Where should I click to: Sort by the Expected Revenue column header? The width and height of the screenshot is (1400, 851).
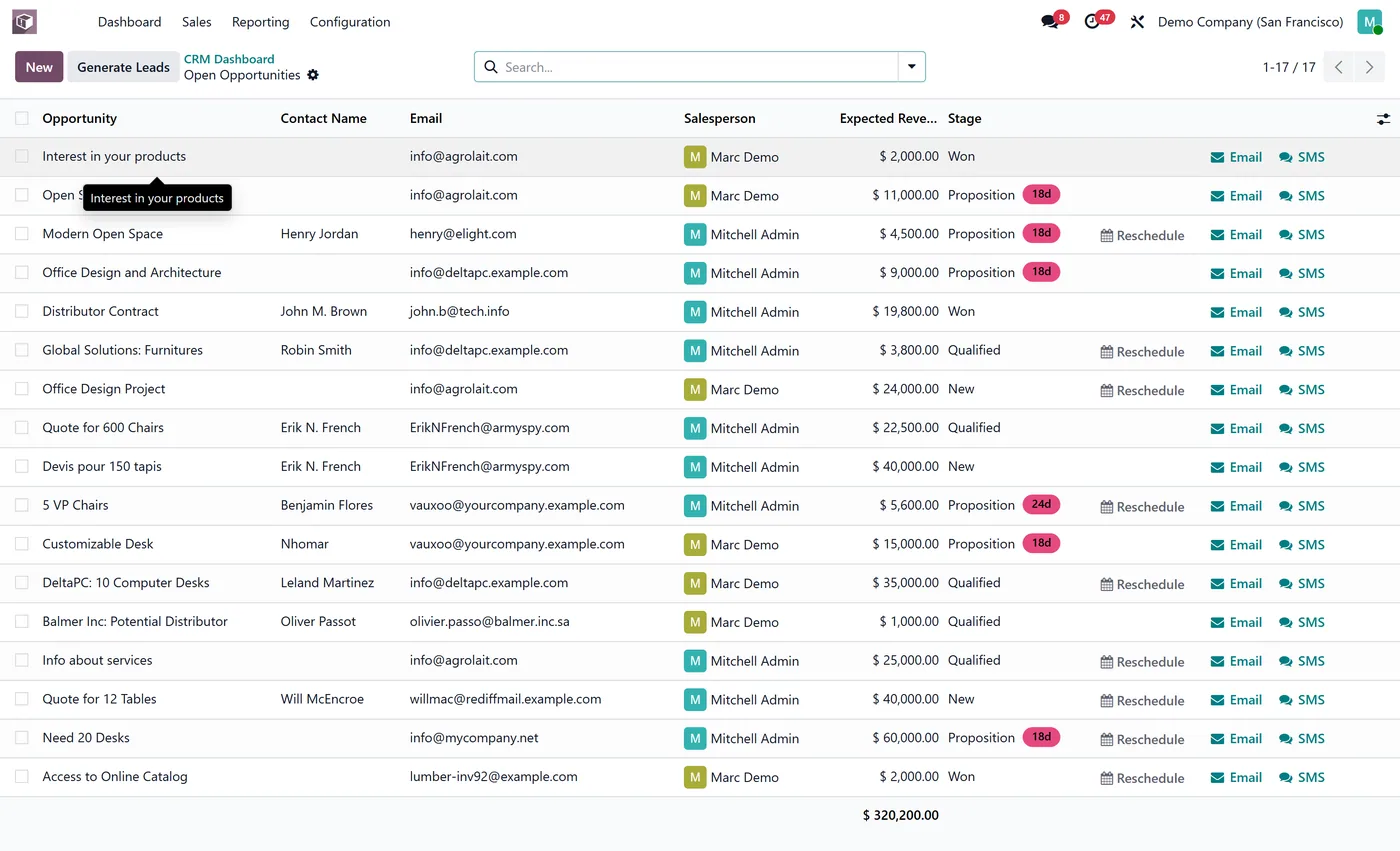pos(888,118)
